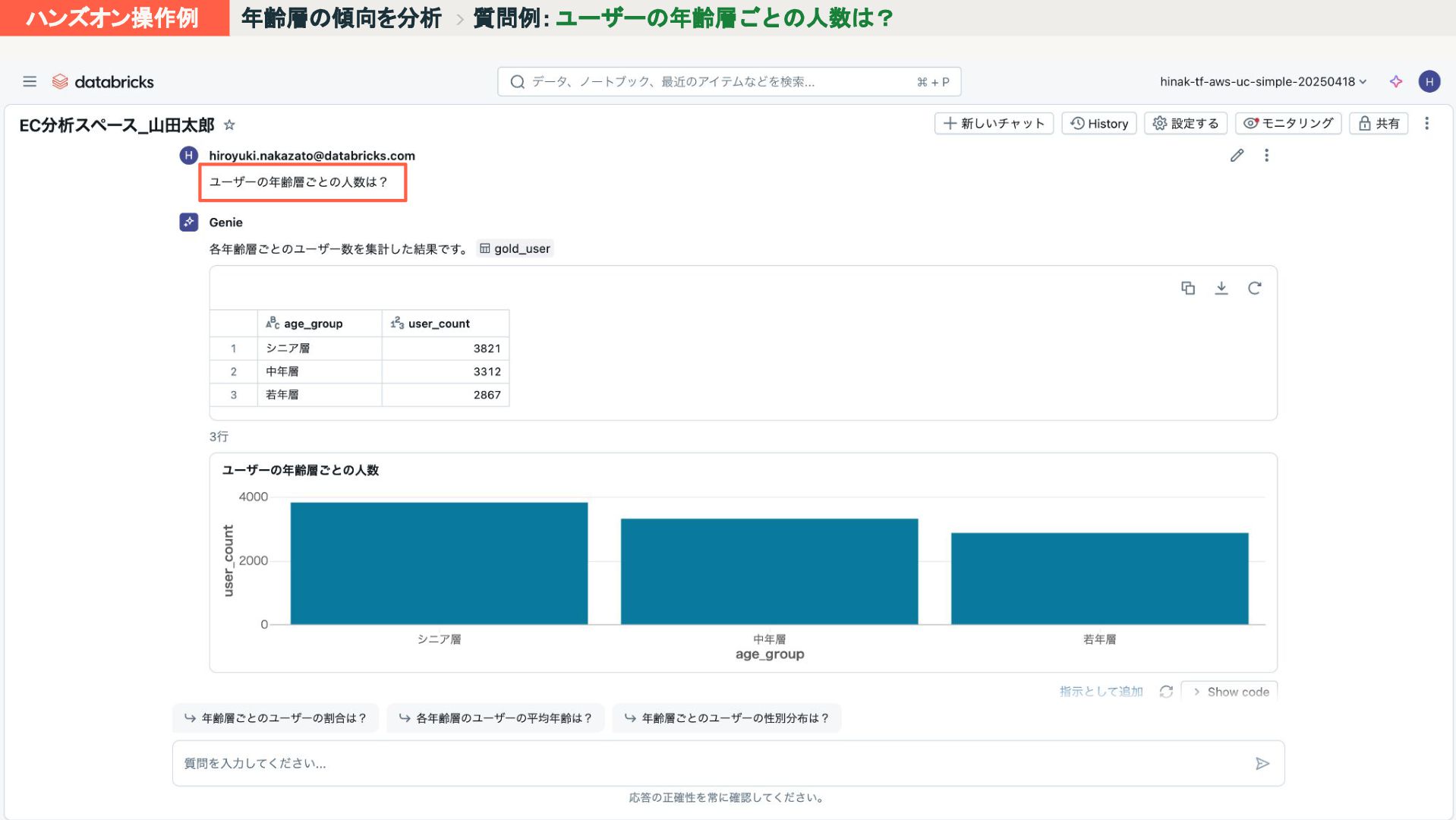Open the hamburger navigation menu

[x=30, y=81]
